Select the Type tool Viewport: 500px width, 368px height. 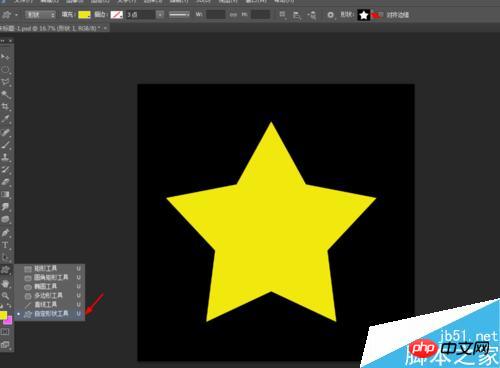click(5, 245)
